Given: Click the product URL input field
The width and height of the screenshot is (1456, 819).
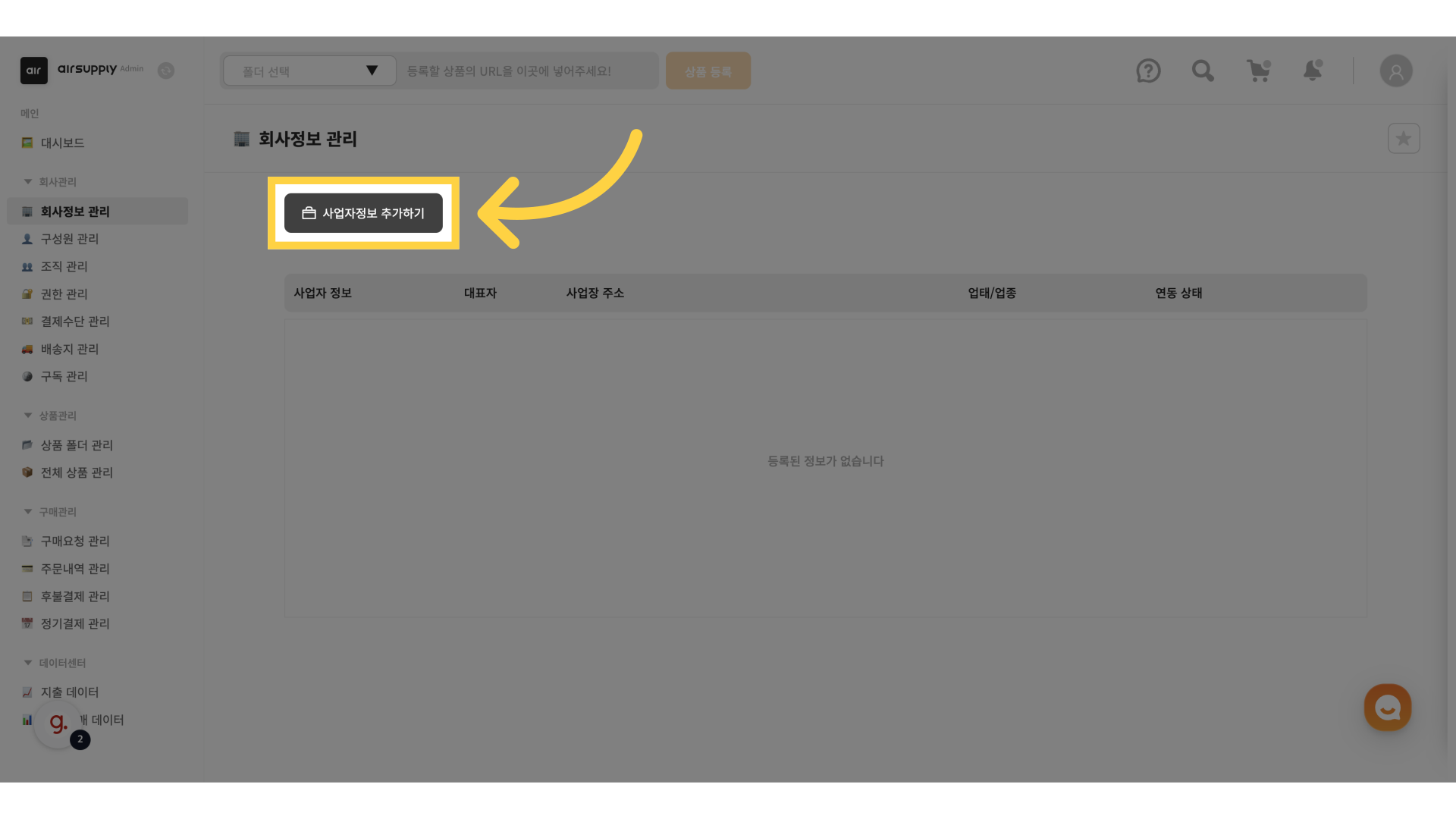Looking at the screenshot, I should (x=527, y=71).
